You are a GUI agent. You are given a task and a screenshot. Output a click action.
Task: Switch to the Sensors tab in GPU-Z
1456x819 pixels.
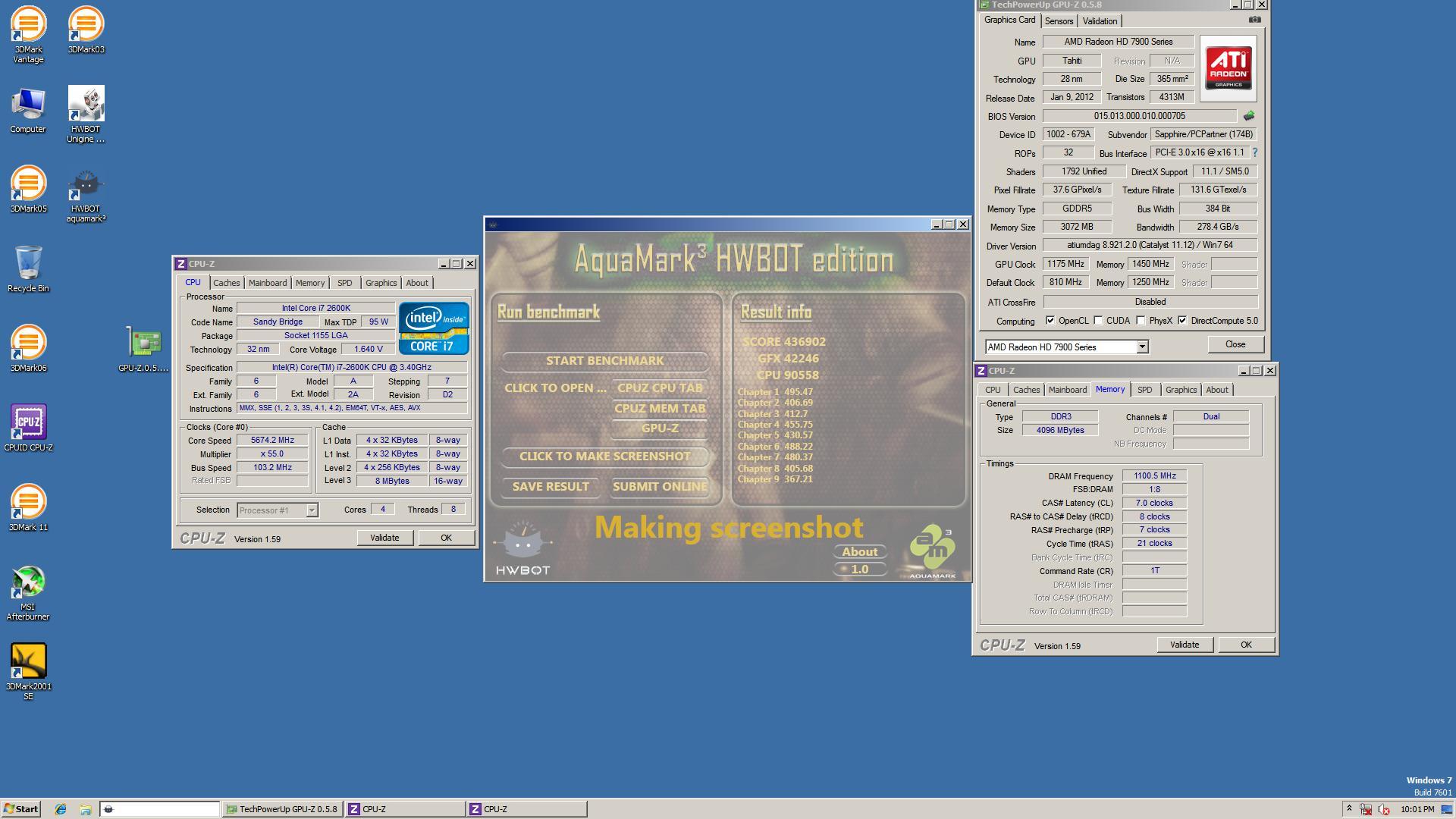1059,21
